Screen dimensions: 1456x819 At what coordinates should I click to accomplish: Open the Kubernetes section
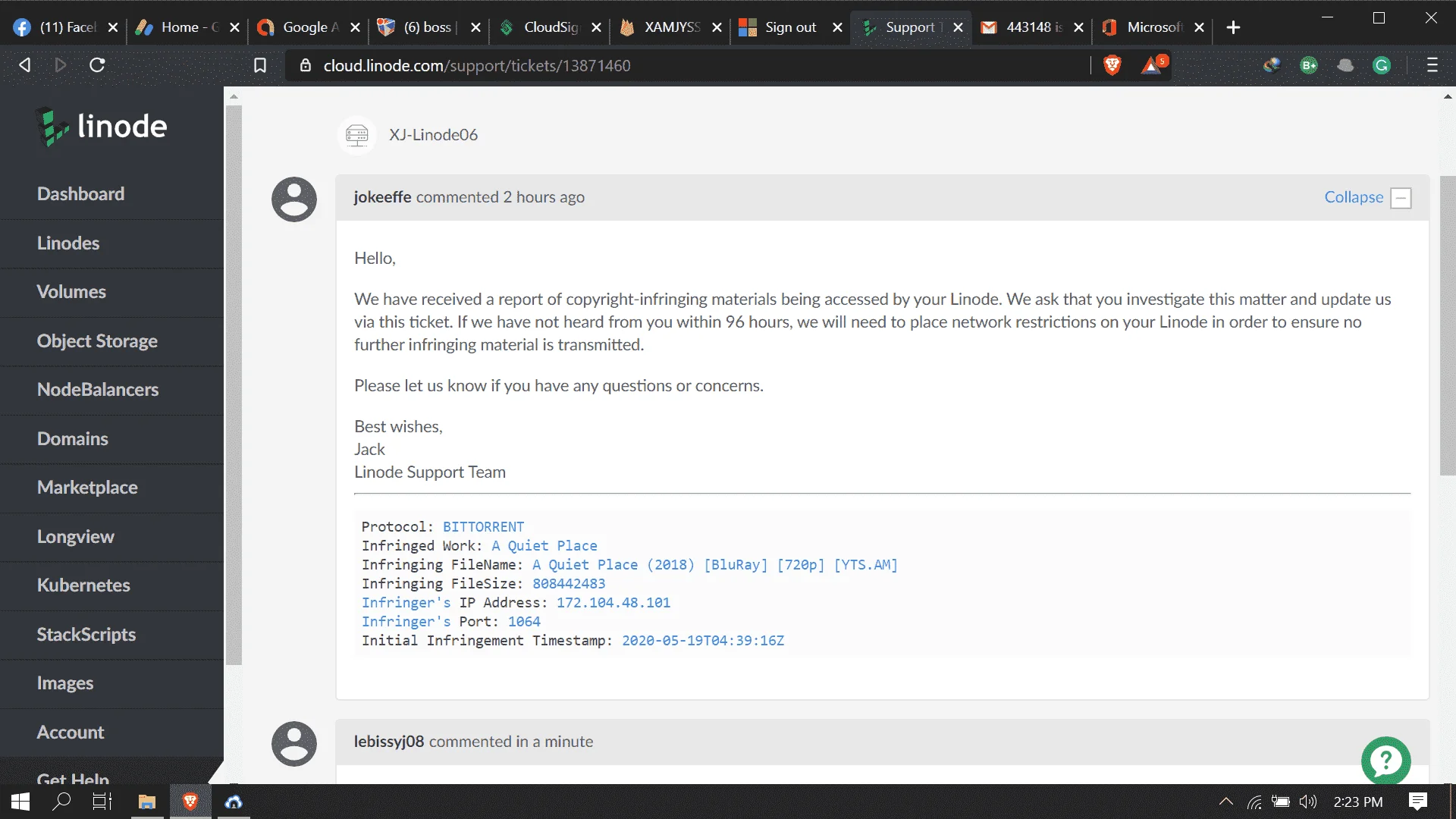[83, 585]
